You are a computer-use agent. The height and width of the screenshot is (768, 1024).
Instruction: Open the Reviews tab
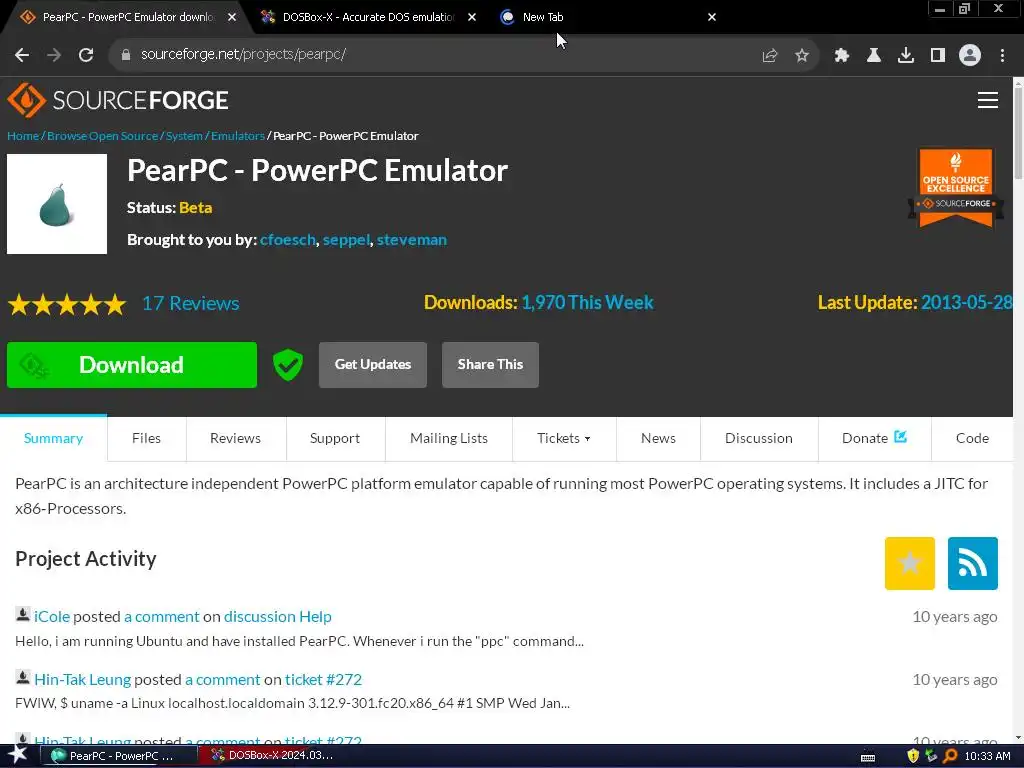pos(235,438)
